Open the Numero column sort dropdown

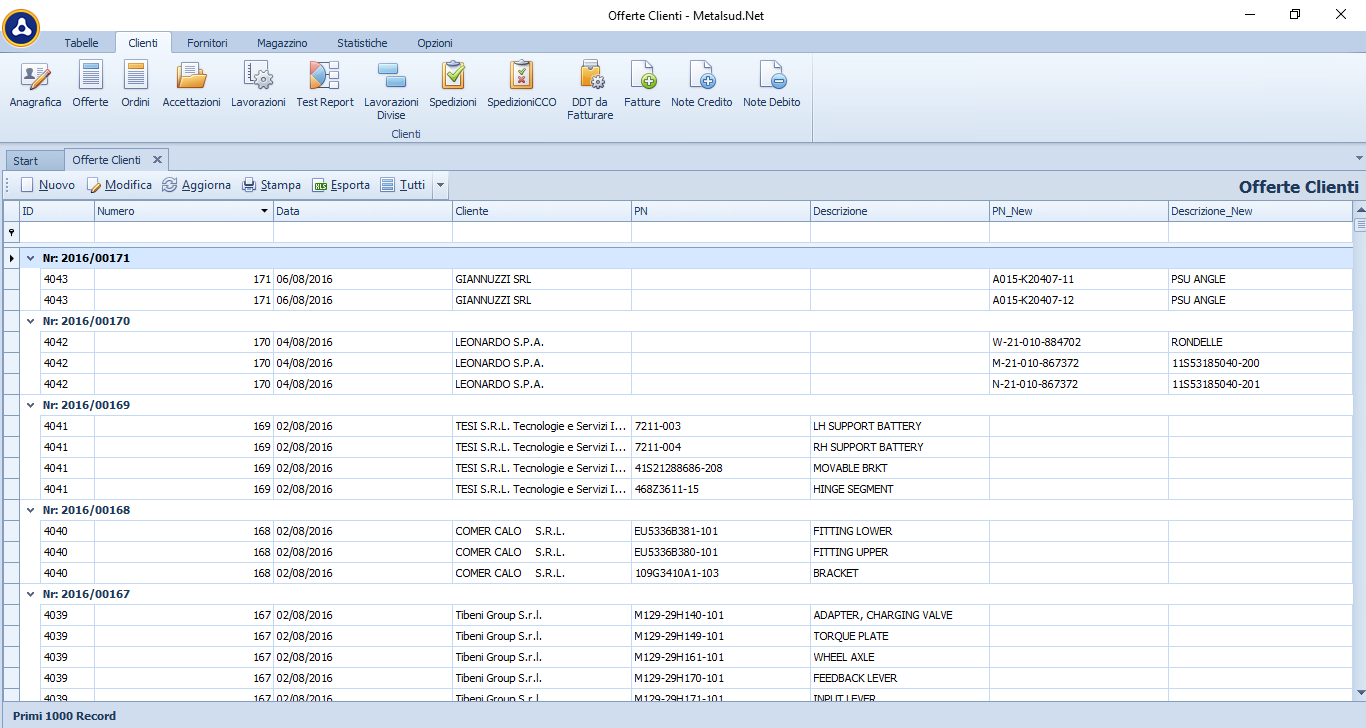coord(264,211)
